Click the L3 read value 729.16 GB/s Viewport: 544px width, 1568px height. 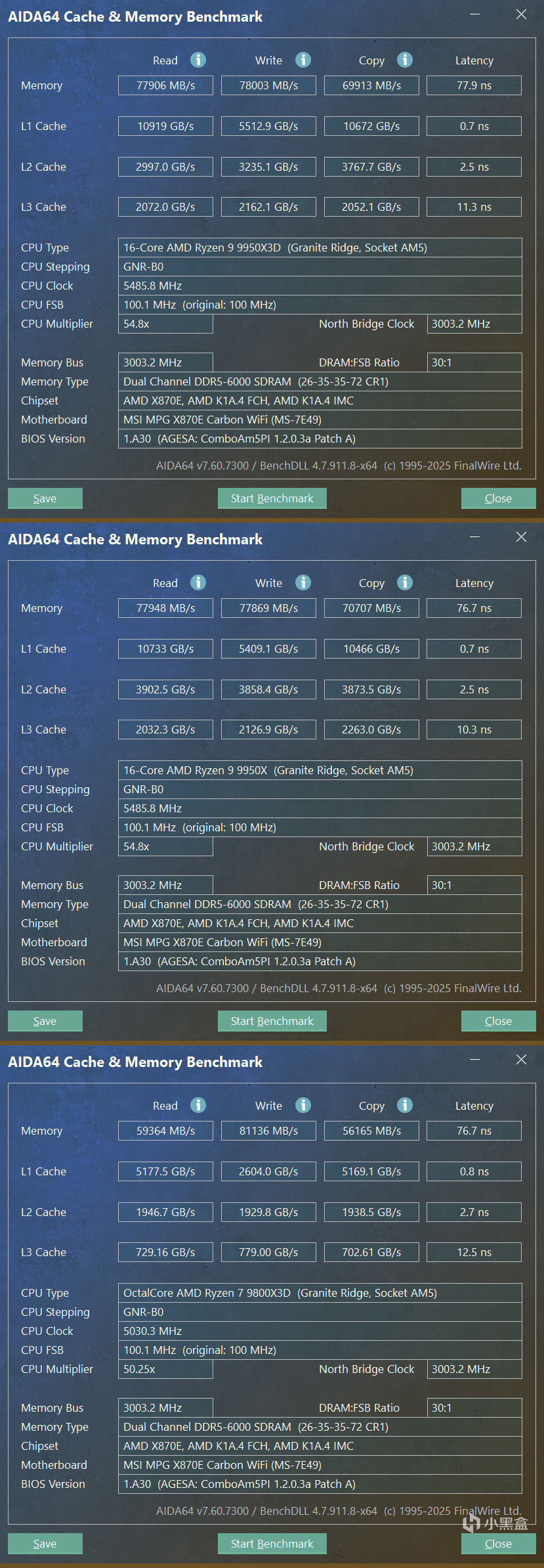(165, 1252)
